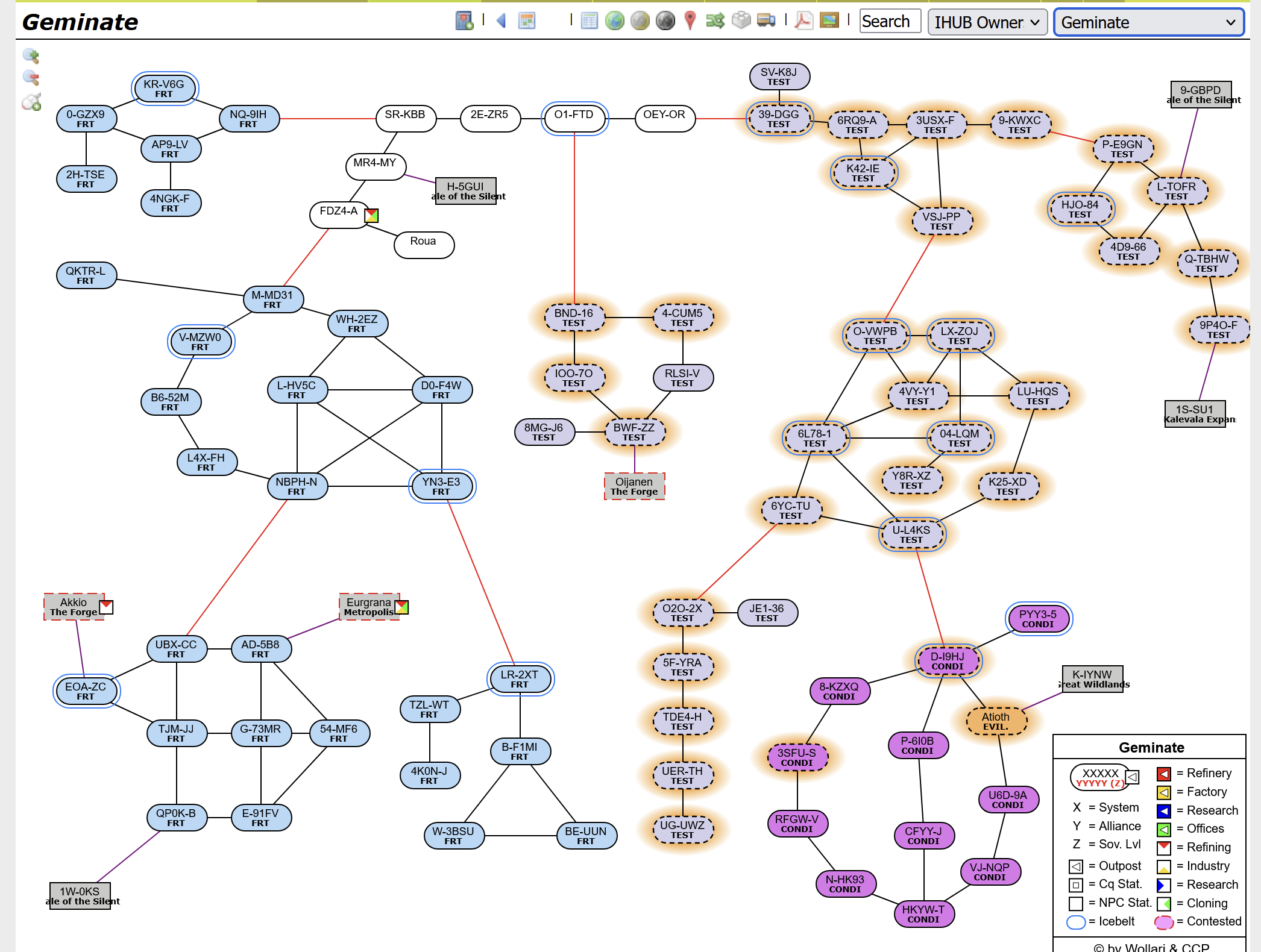Image resolution: width=1261 pixels, height=952 pixels.
Task: Open system NQ-9IH
Action: click(249, 119)
